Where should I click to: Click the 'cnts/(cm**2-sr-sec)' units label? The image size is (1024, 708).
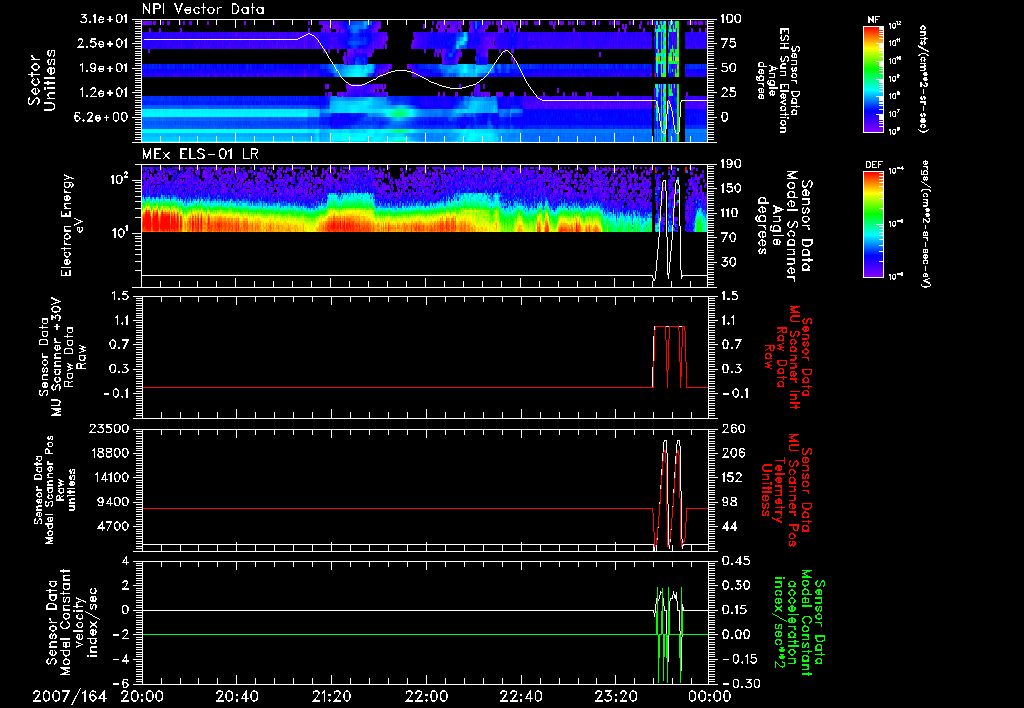click(x=923, y=78)
